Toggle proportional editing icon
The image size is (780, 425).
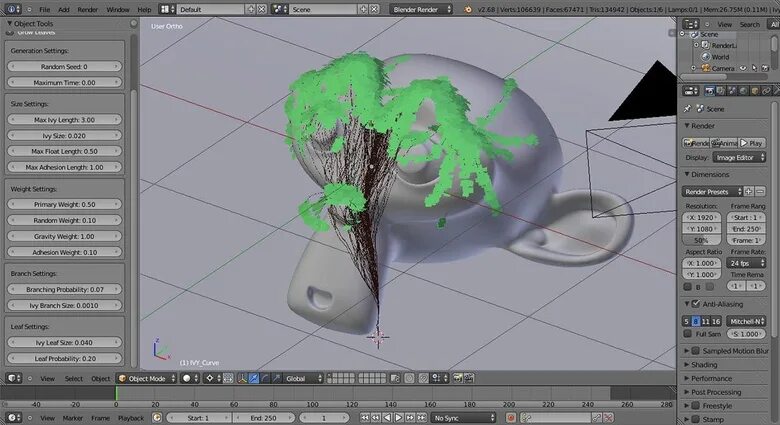click(x=409, y=378)
